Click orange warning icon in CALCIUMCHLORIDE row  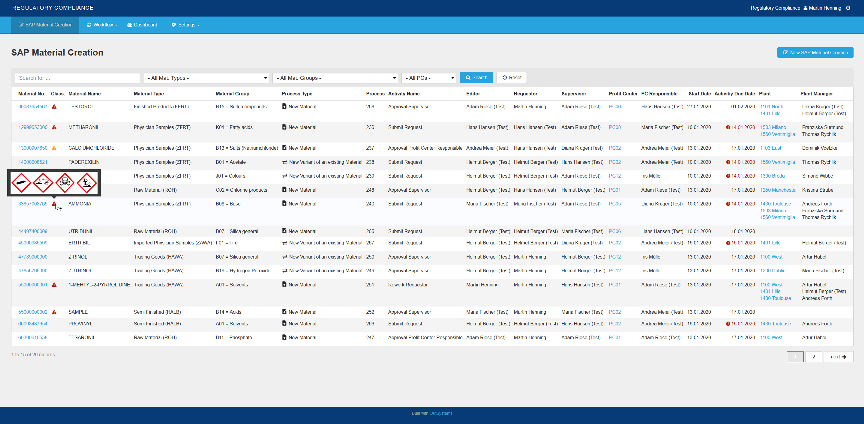coord(54,148)
